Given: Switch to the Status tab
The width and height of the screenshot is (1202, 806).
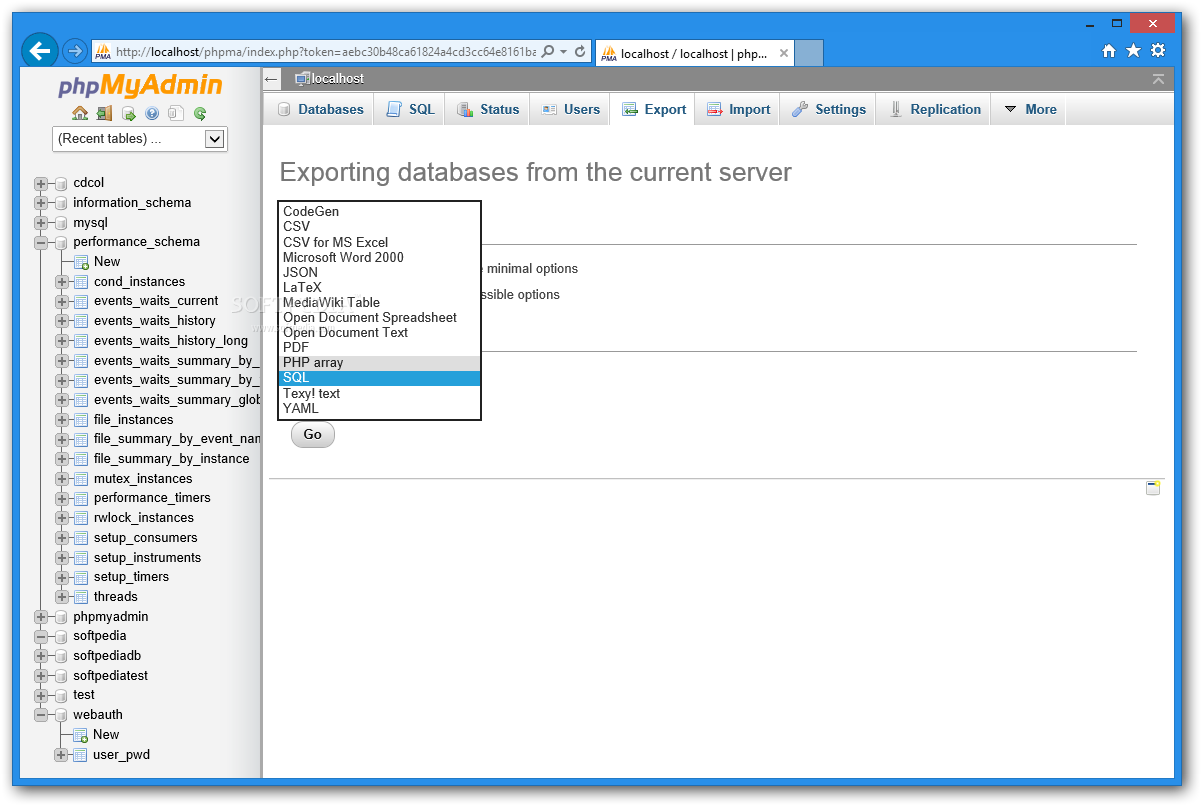Looking at the screenshot, I should pos(488,109).
